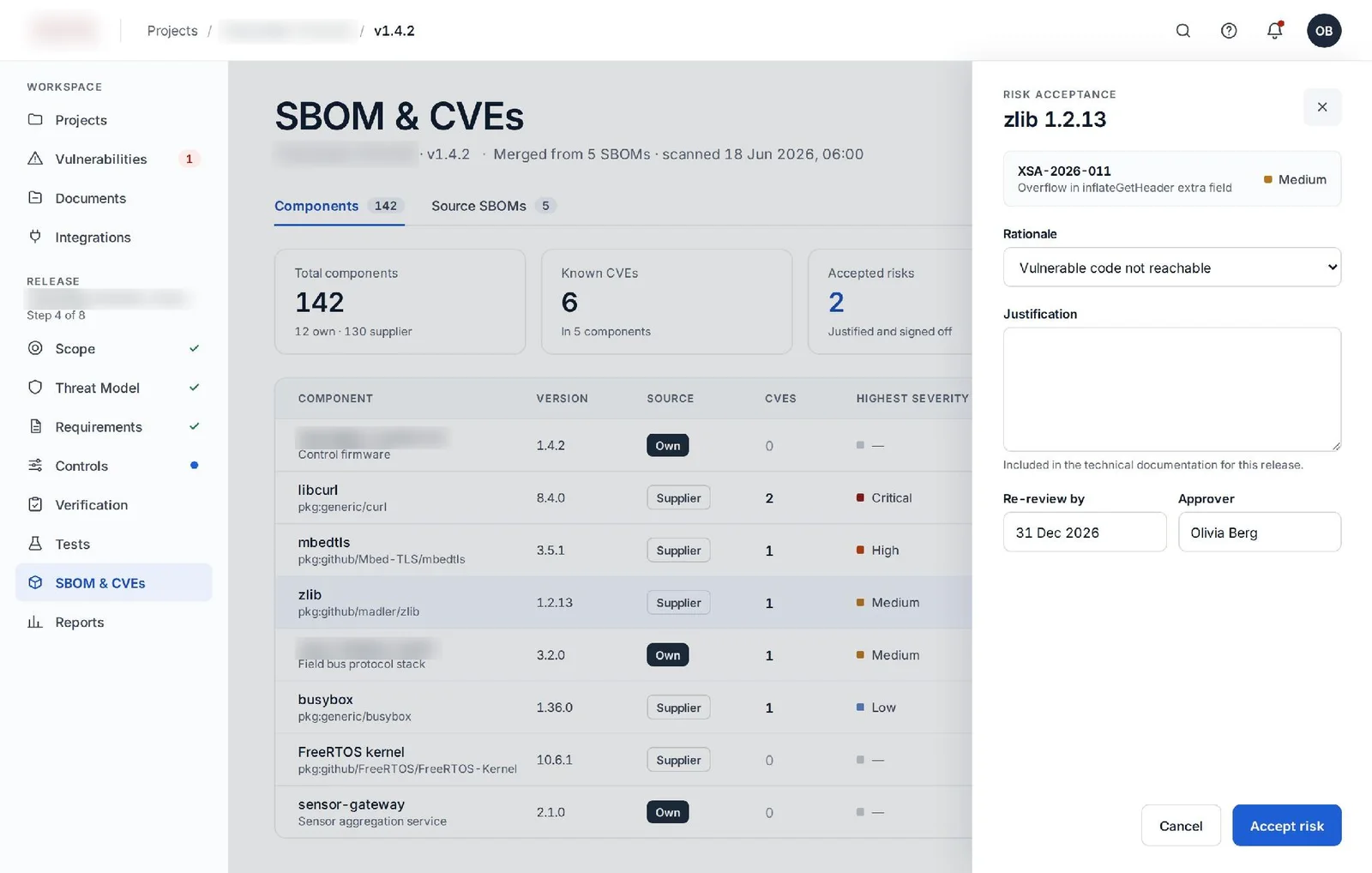
Task: Switch to the Source SBOMs tab
Action: (494, 206)
